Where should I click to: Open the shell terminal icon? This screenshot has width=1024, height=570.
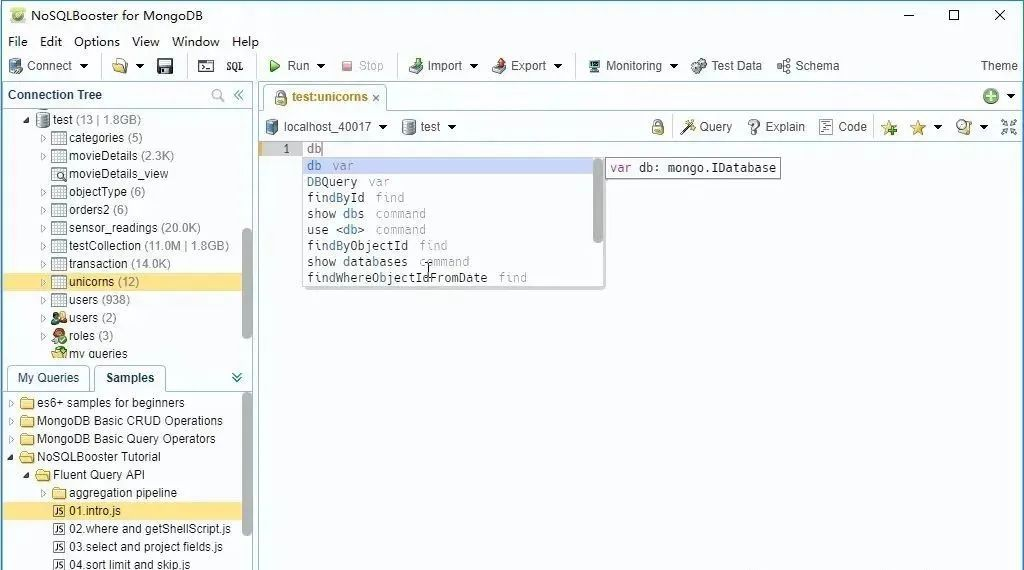coord(206,66)
